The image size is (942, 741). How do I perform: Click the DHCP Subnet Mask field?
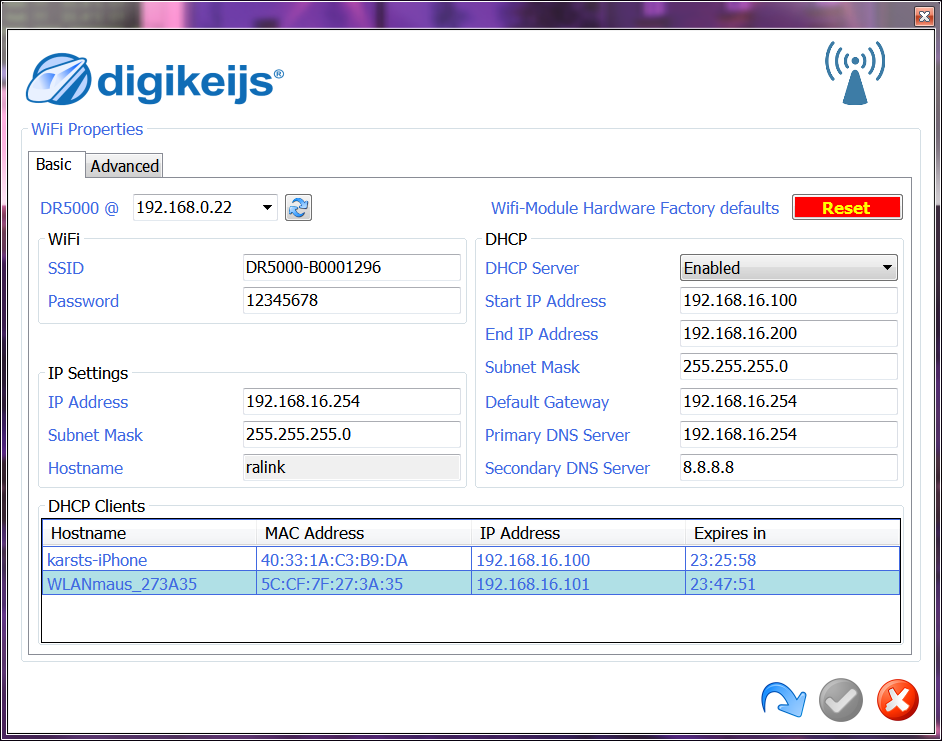click(789, 367)
